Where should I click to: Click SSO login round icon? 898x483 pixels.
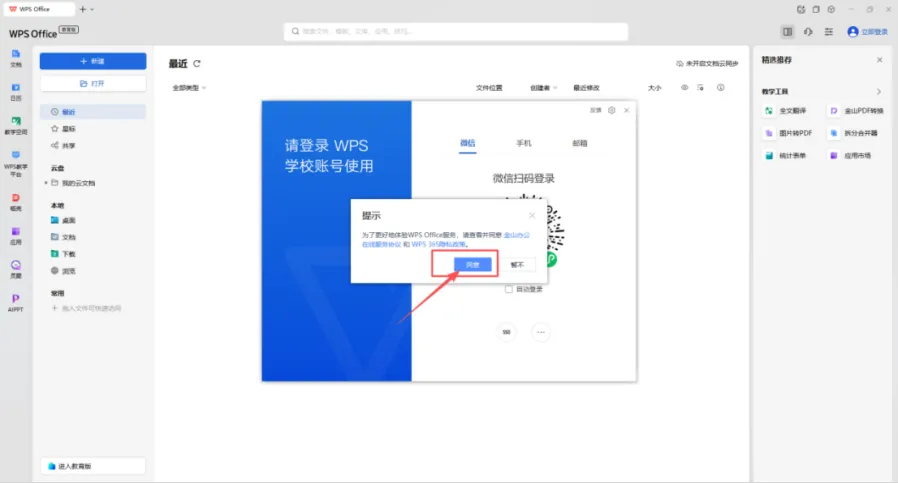(x=506, y=332)
